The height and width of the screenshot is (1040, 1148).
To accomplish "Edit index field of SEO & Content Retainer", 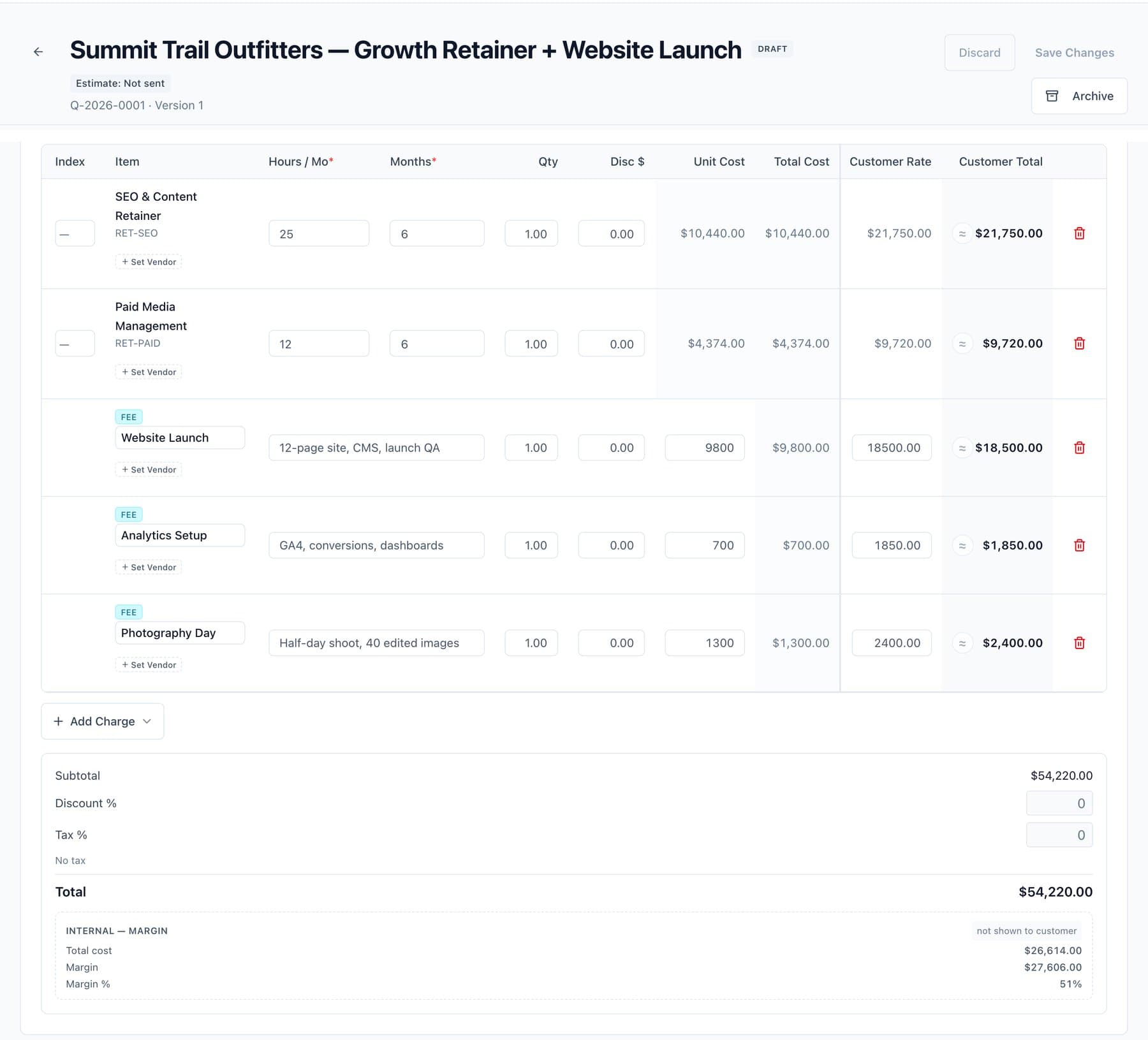I will coord(75,233).
